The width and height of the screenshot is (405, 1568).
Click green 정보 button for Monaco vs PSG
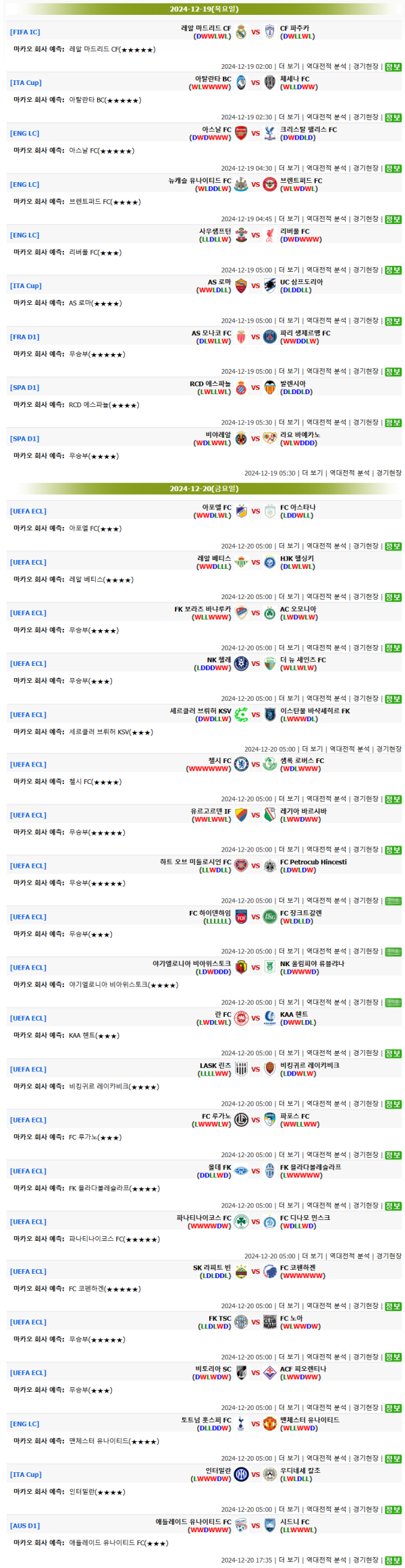[x=393, y=372]
